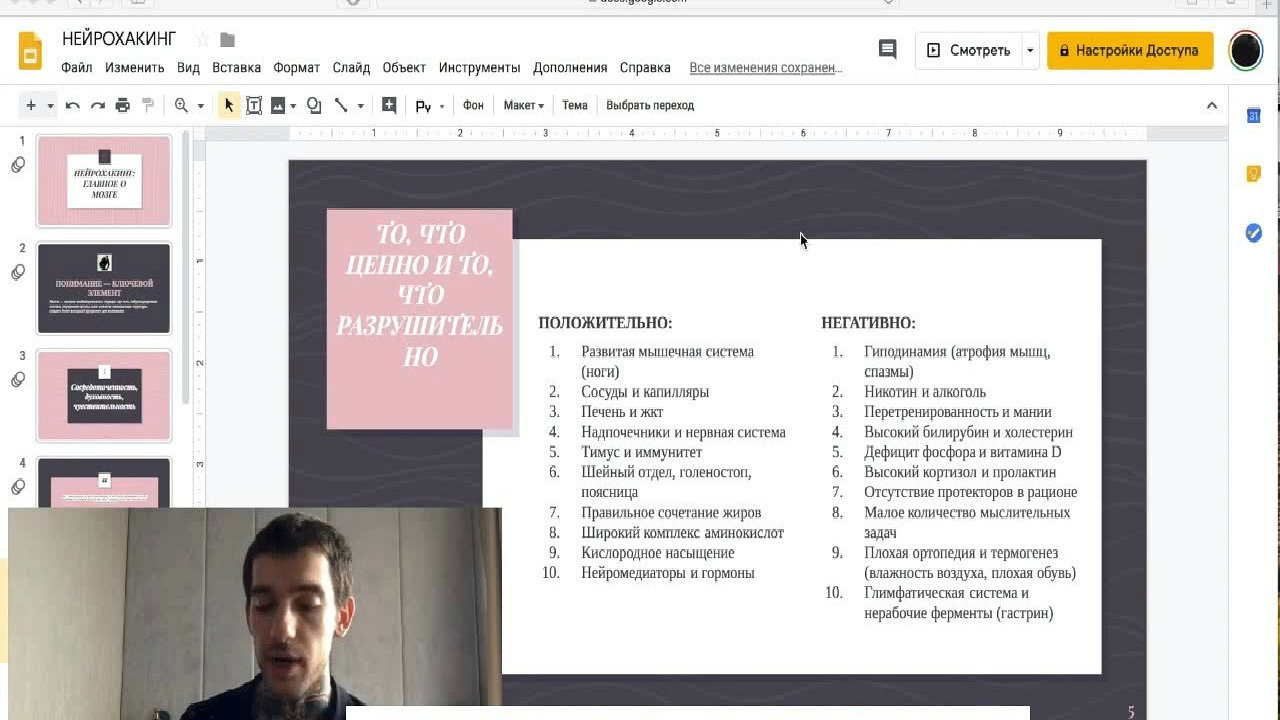Activate the select cursor tool
Viewport: 1280px width, 720px height.
pos(229,105)
